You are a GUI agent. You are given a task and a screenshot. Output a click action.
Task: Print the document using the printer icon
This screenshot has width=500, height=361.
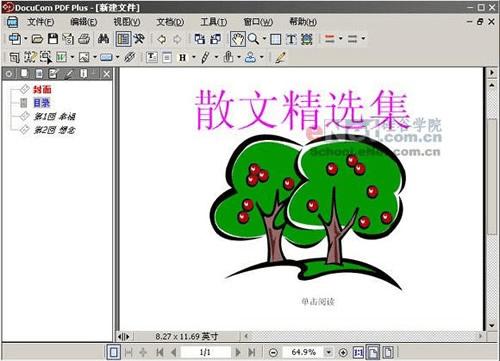pyautogui.click(x=84, y=39)
